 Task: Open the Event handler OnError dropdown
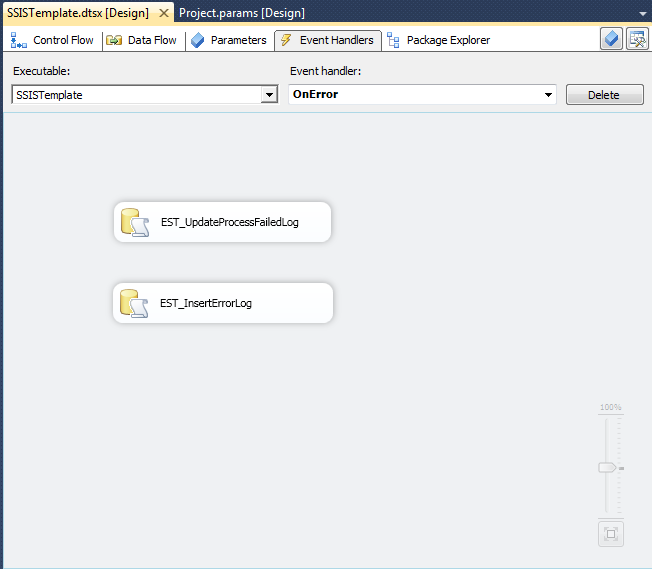pos(422,94)
